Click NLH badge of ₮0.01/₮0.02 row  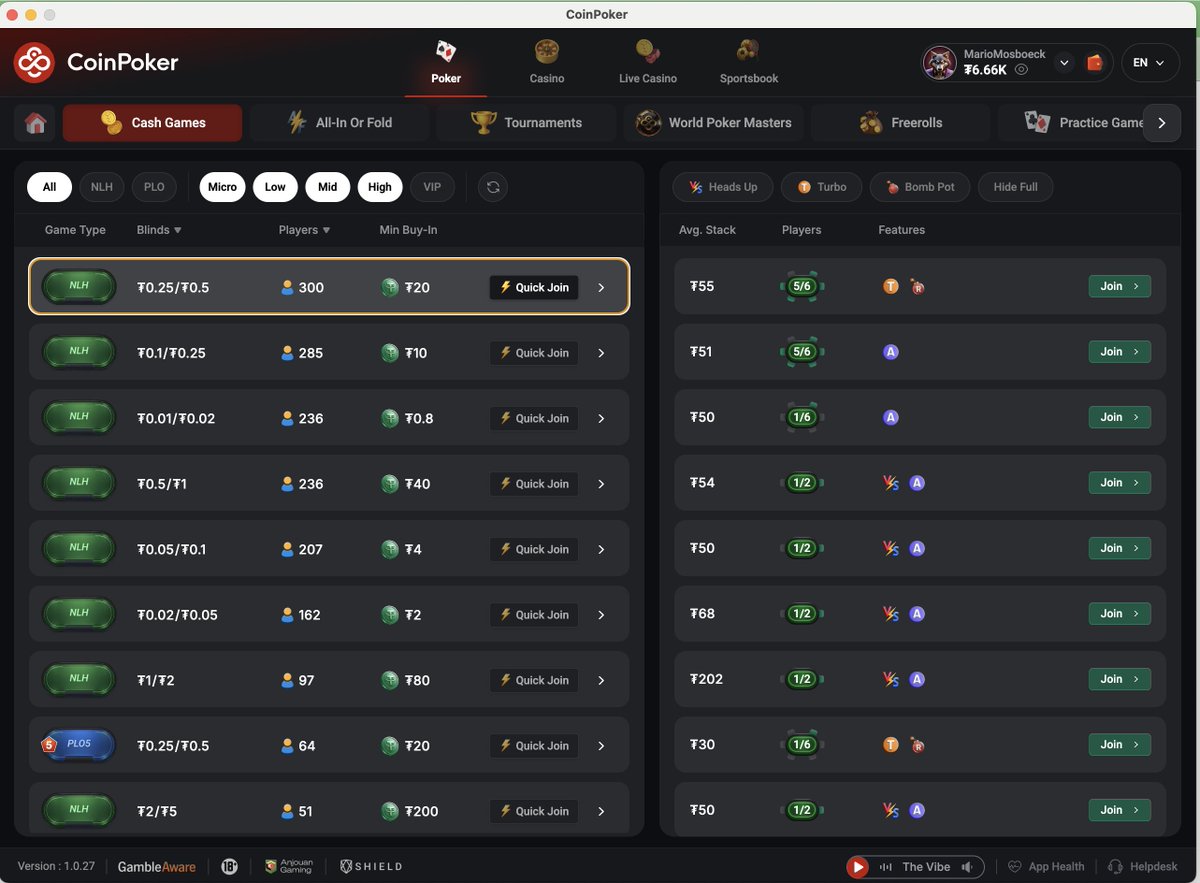tap(79, 417)
